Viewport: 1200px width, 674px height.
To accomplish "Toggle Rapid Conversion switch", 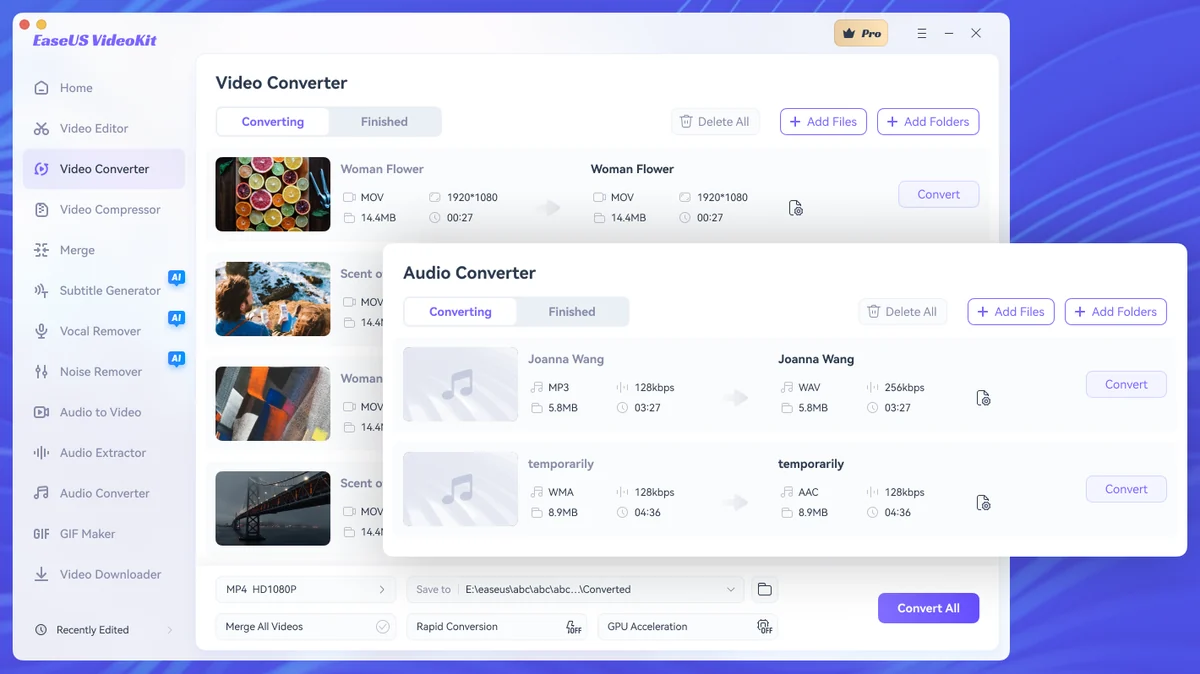I will point(574,627).
